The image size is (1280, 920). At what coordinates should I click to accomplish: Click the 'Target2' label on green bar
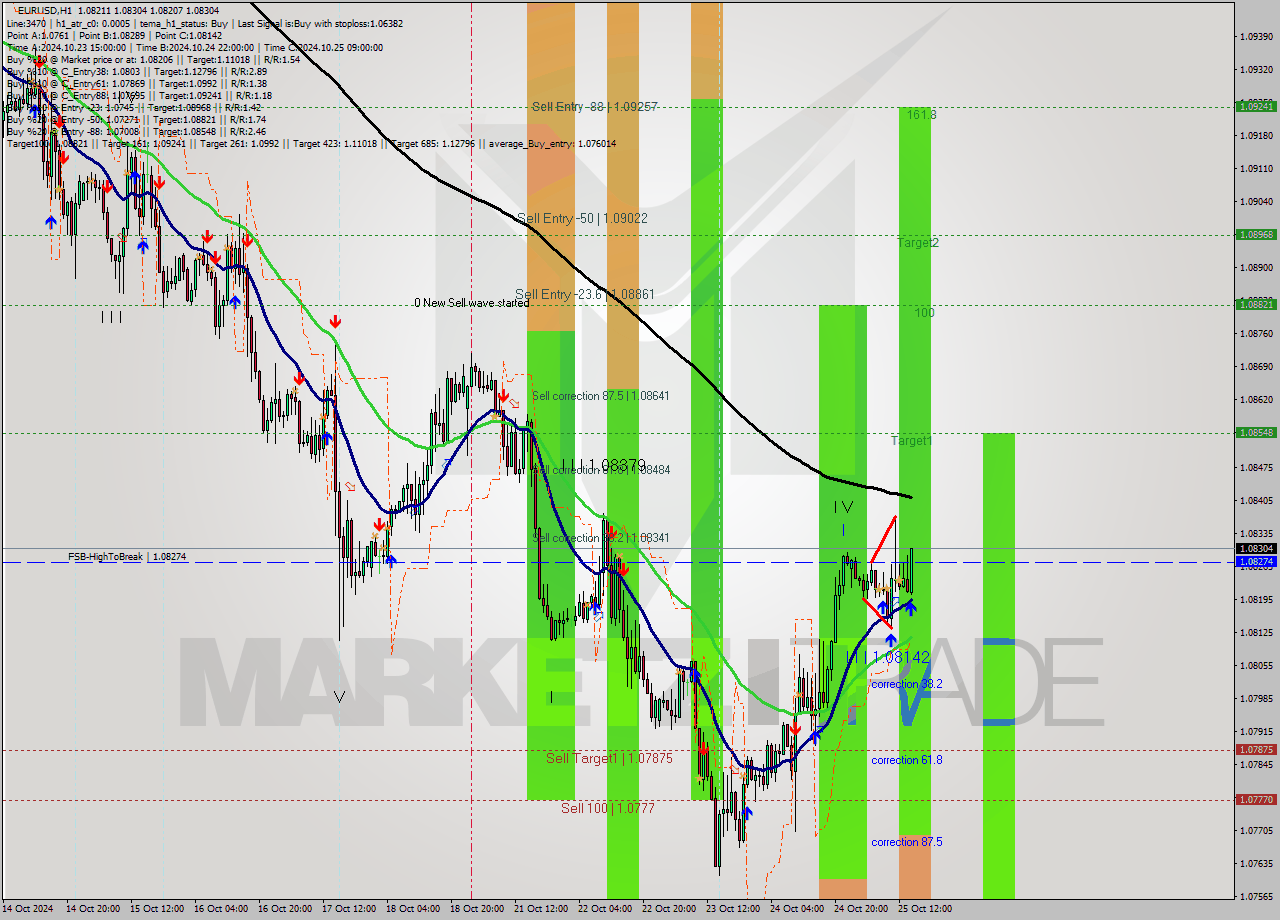click(x=917, y=242)
